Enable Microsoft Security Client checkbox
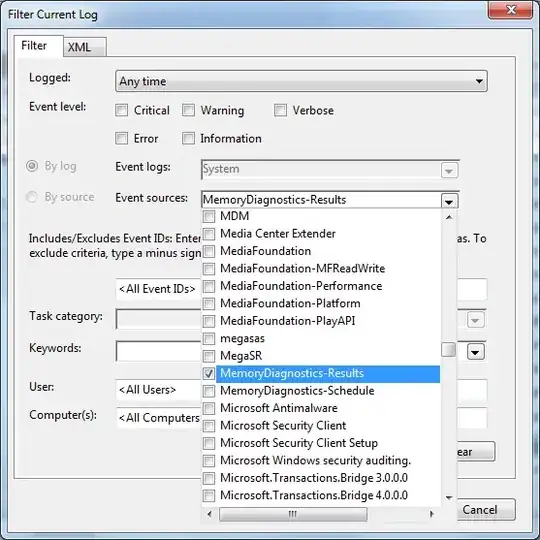This screenshot has width=540, height=540. 209,426
